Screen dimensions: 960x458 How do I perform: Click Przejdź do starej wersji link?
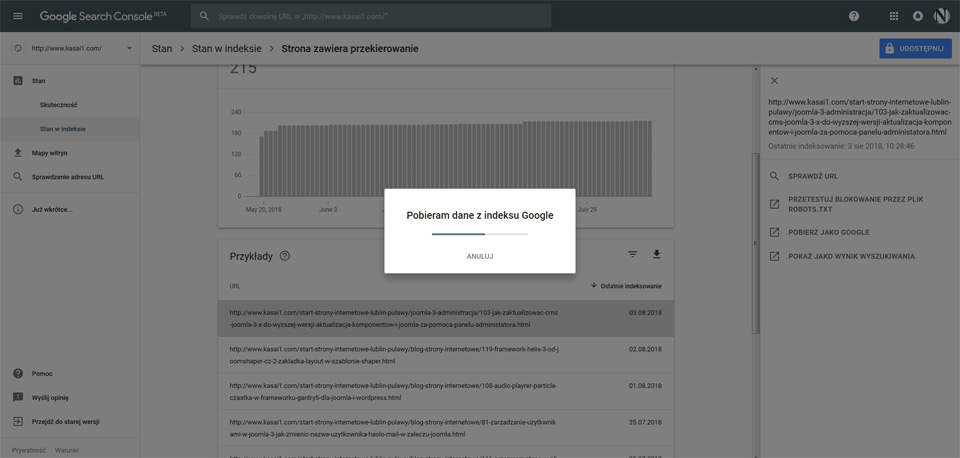point(66,421)
